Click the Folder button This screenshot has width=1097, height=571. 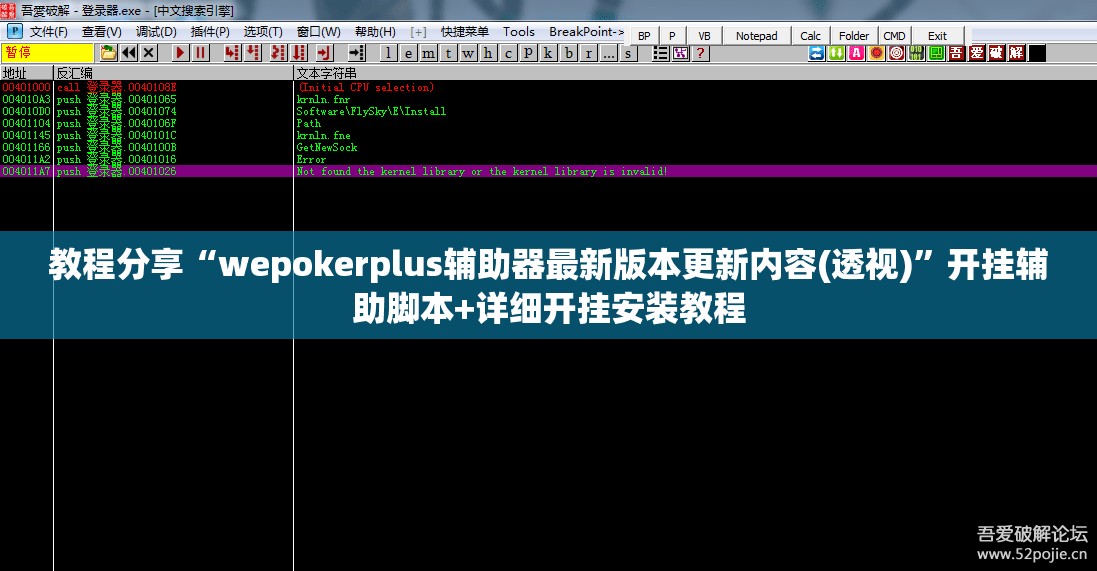coord(854,36)
